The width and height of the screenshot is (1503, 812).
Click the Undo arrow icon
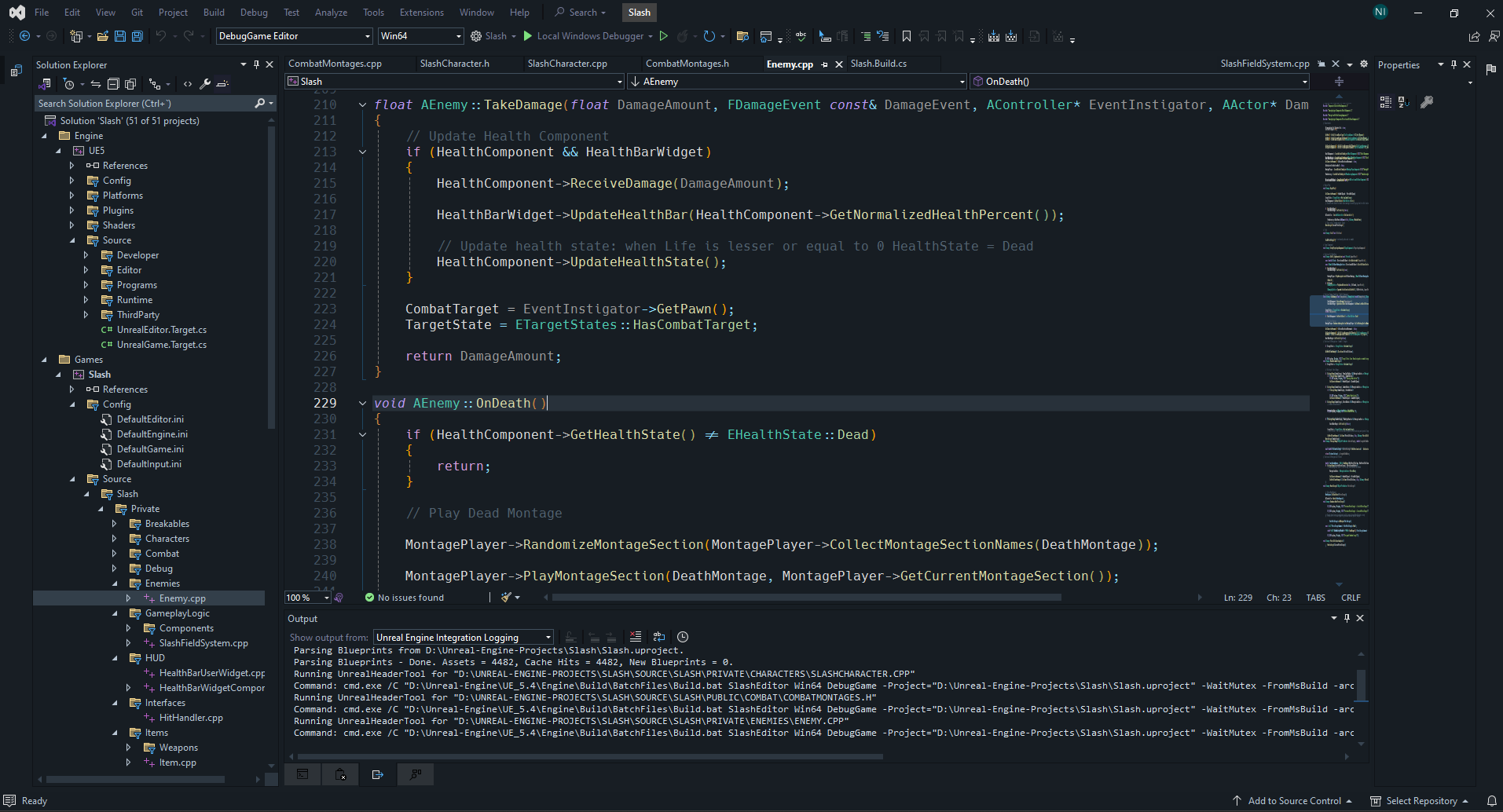161,36
